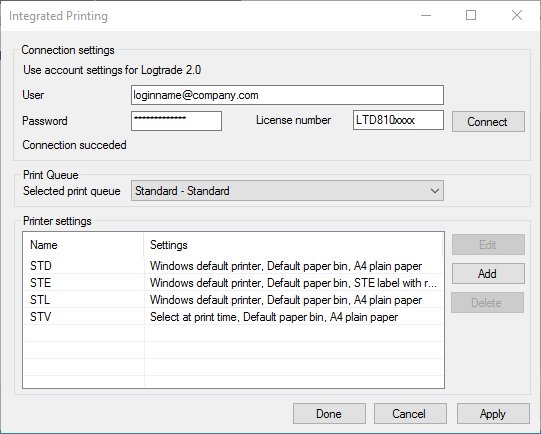Image resolution: width=541 pixels, height=434 pixels.
Task: Apply the printer settings changes
Action: pos(493,414)
